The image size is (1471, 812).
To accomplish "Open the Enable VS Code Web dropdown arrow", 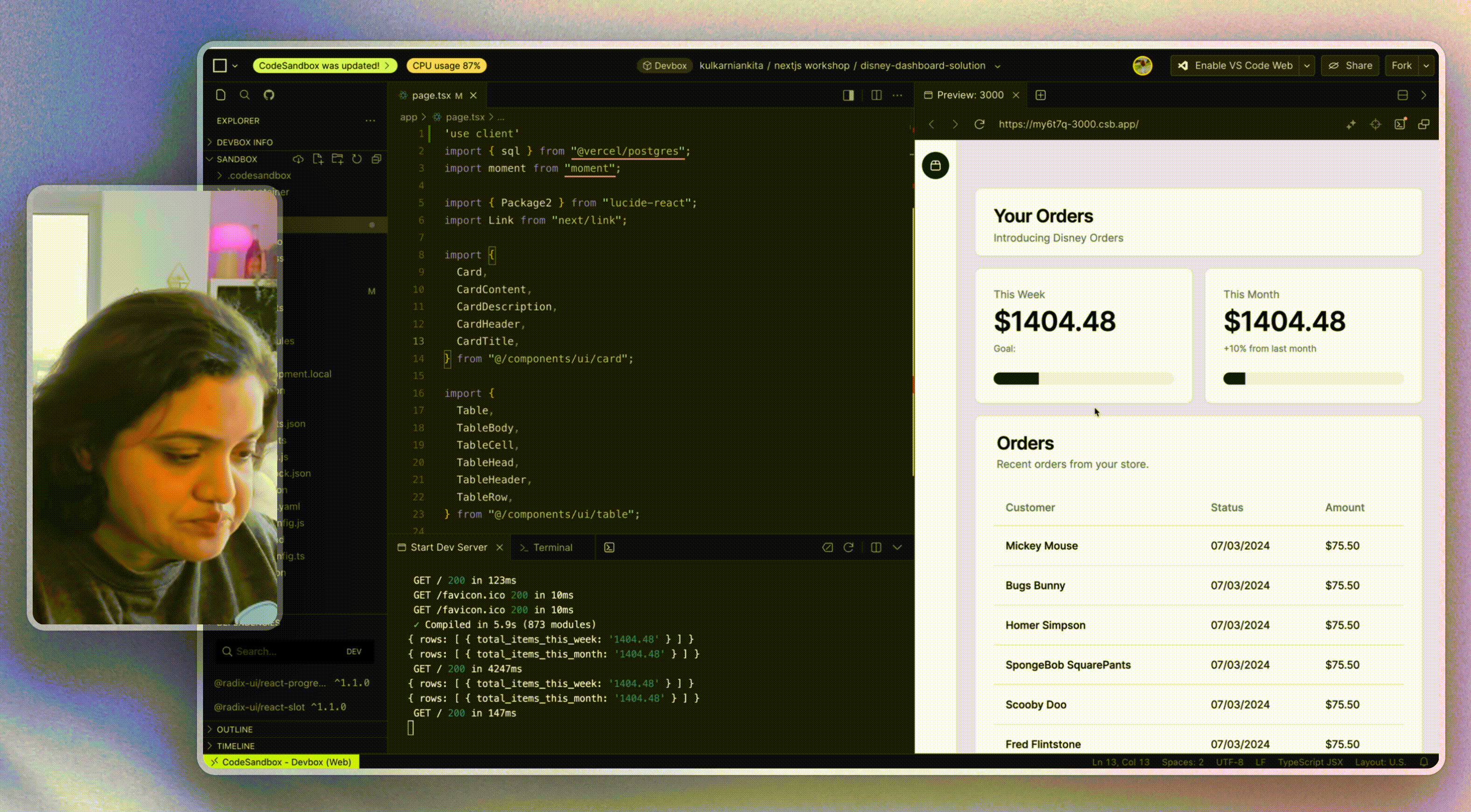I will click(x=1308, y=65).
